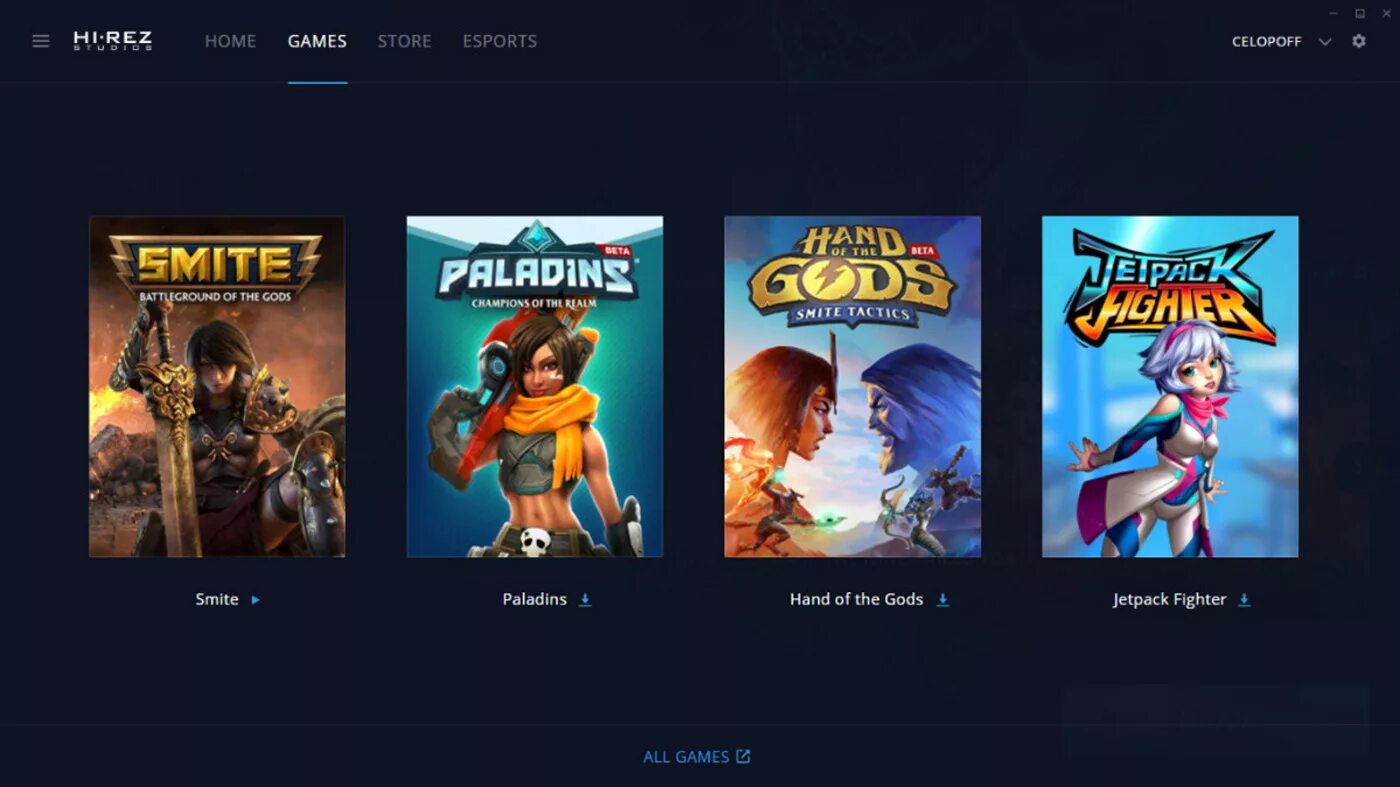Maximize the launcher window
This screenshot has height=787, width=1400.
click(x=1360, y=13)
